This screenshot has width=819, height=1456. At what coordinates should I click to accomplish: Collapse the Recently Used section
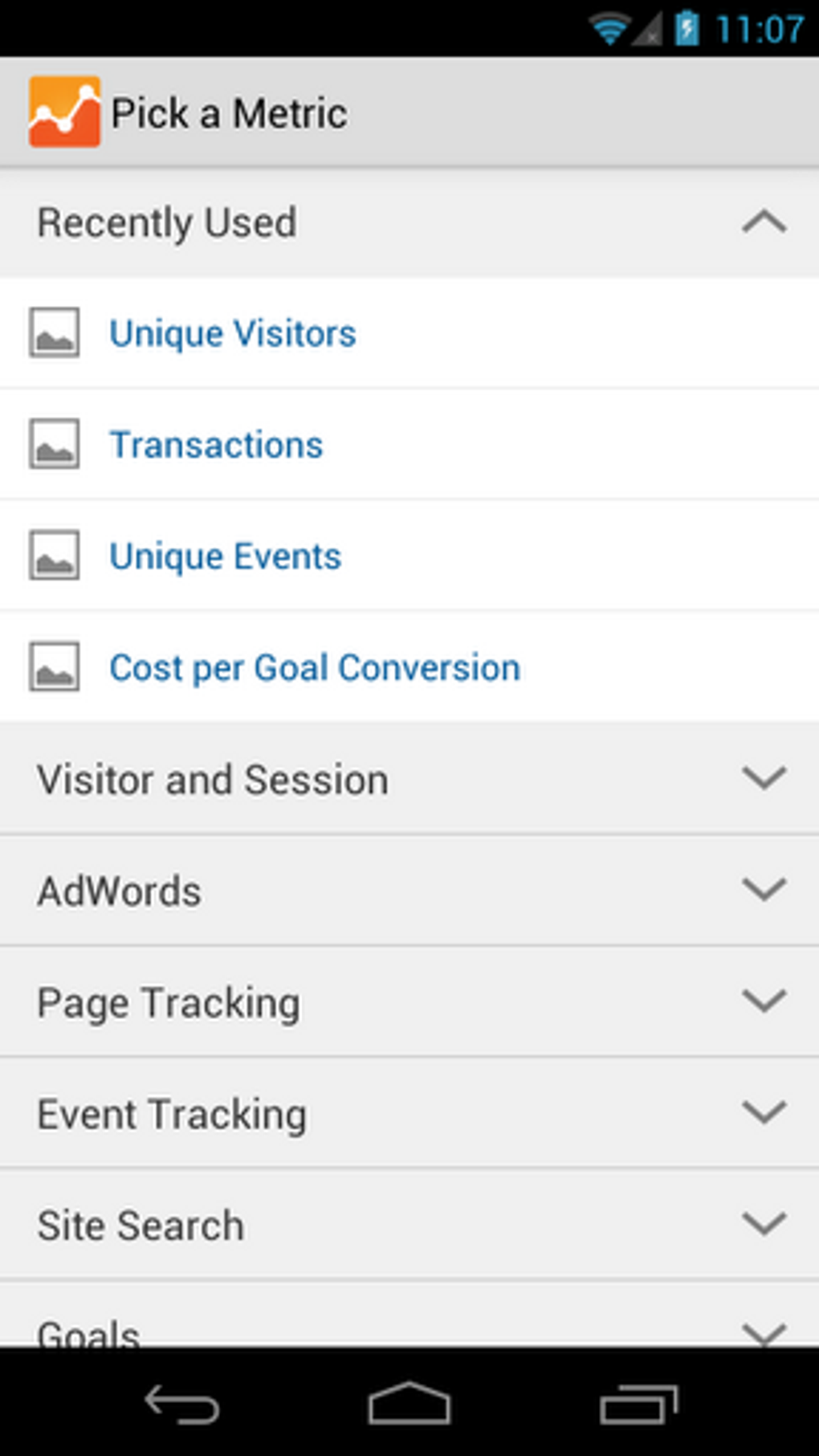pyautogui.click(x=764, y=222)
